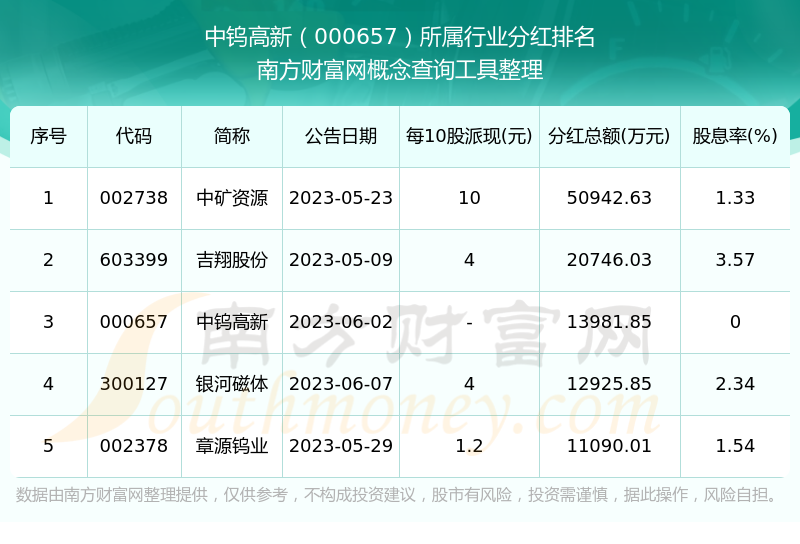Click the date 2023-05-29
The height and width of the screenshot is (544, 800).
point(341,446)
